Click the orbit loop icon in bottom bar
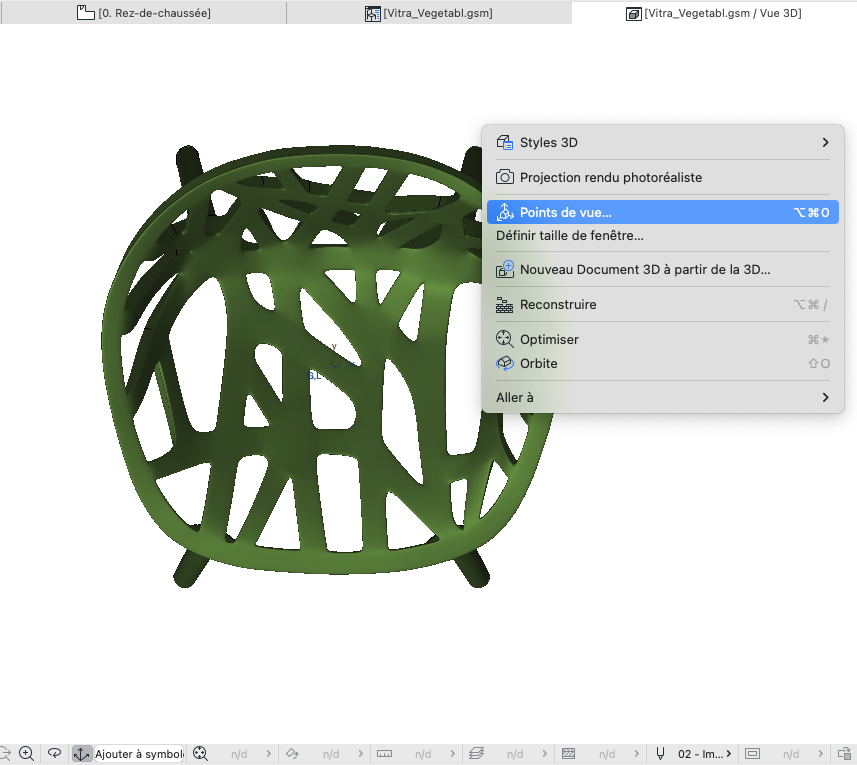This screenshot has height=765, width=857. [54, 754]
